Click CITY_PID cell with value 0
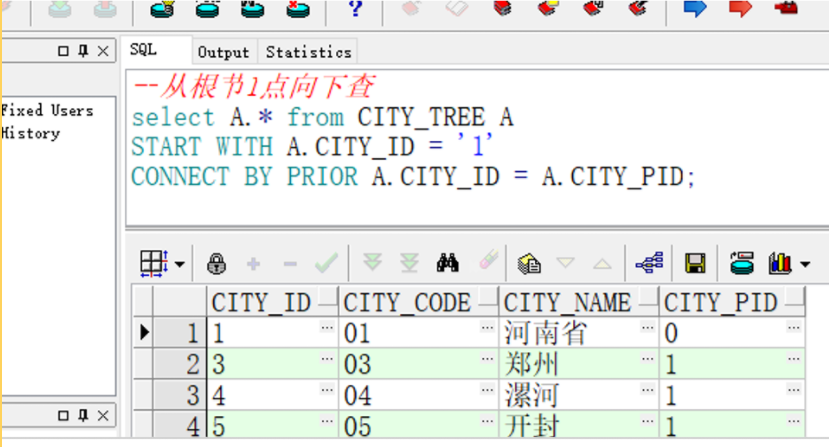Viewport: 829px width, 447px height. [732, 333]
